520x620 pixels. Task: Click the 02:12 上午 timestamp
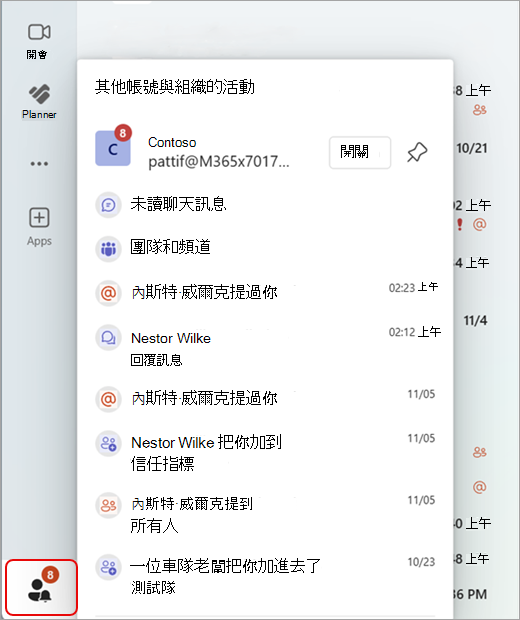tap(414, 332)
